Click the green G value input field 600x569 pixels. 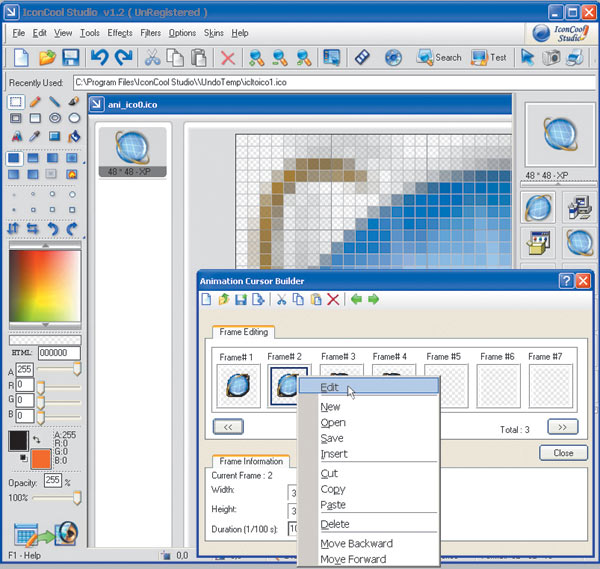pos(24,400)
